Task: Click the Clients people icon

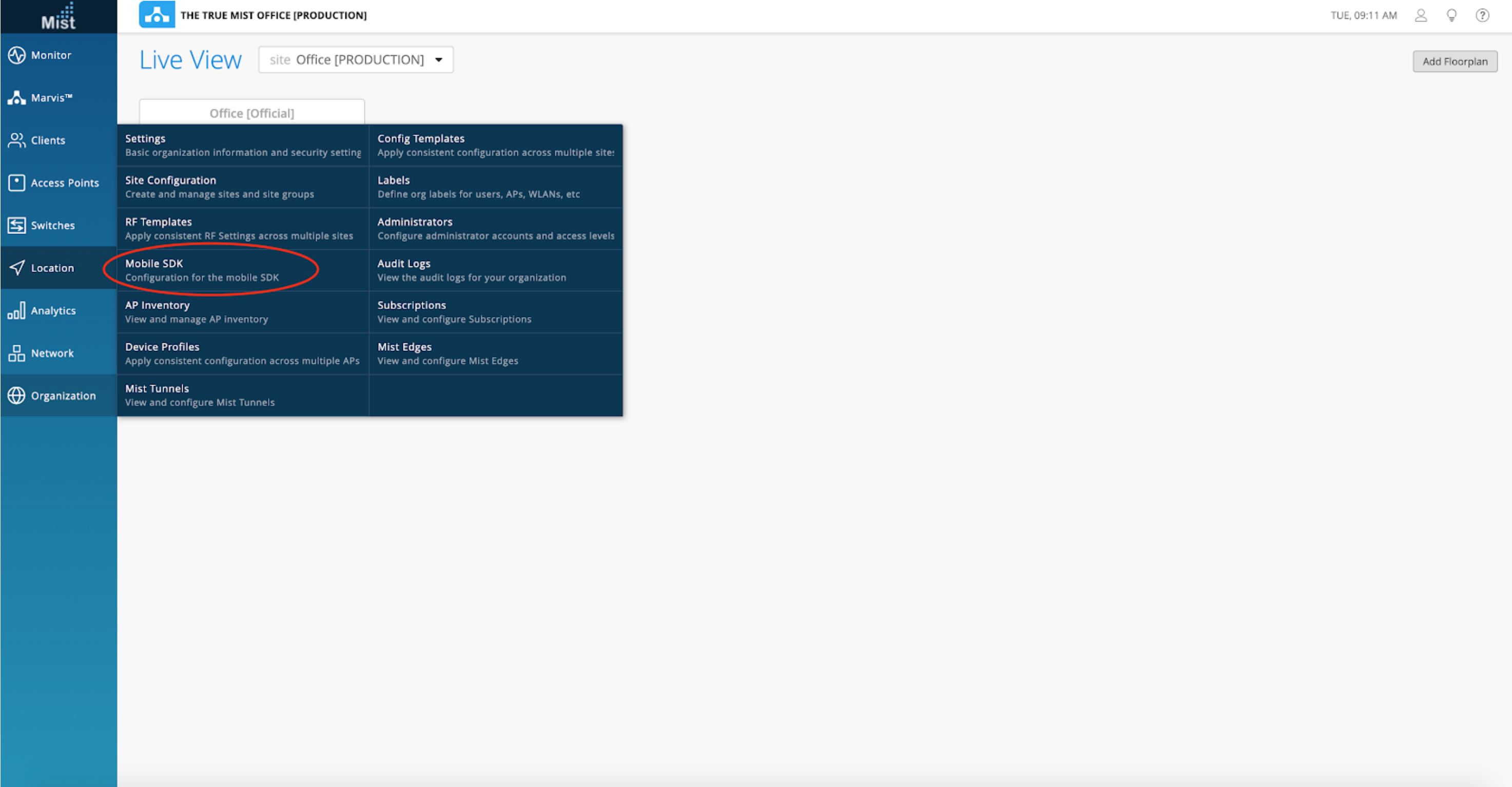Action: coord(16,140)
